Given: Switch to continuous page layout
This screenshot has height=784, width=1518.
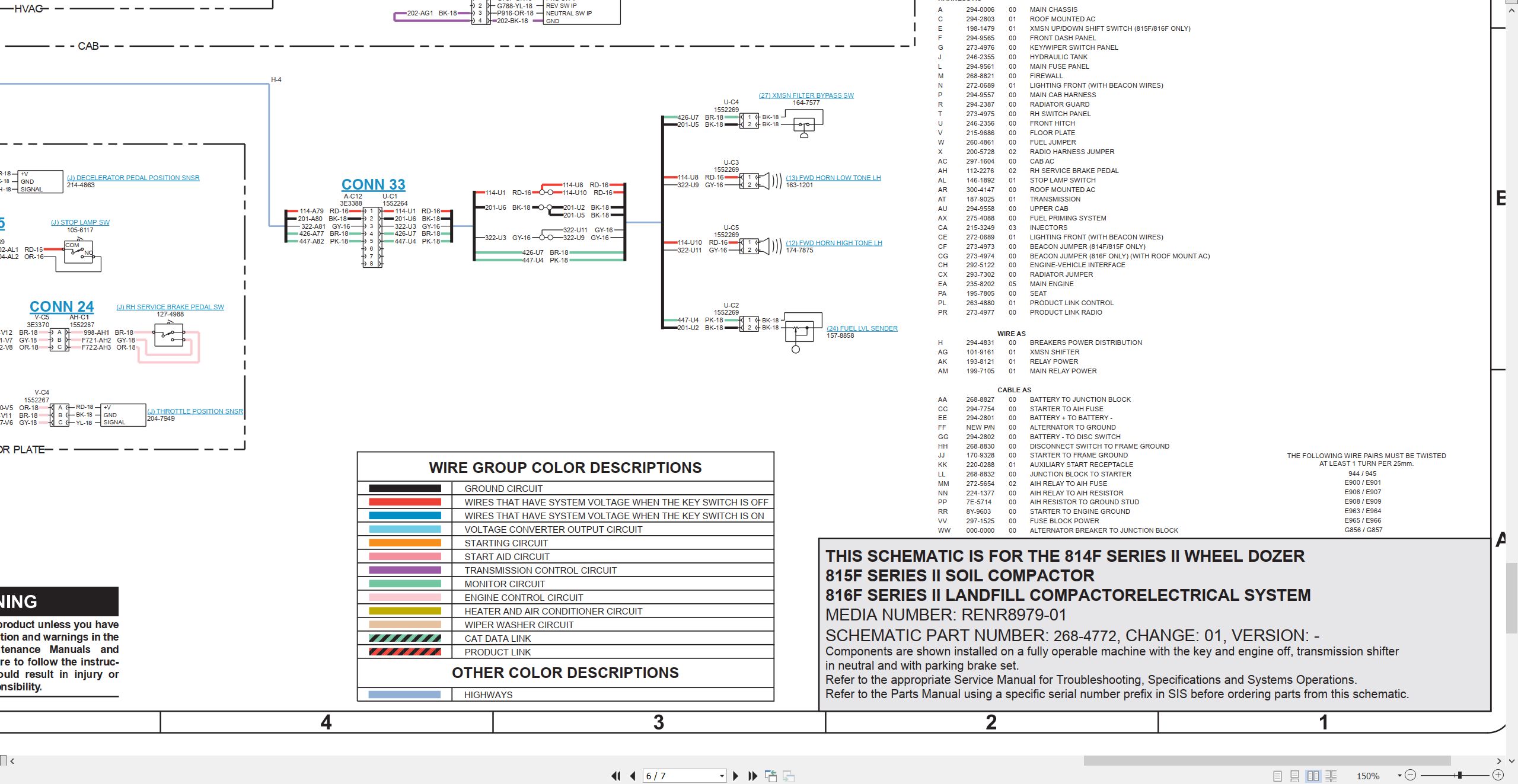Looking at the screenshot, I should coord(1295,776).
